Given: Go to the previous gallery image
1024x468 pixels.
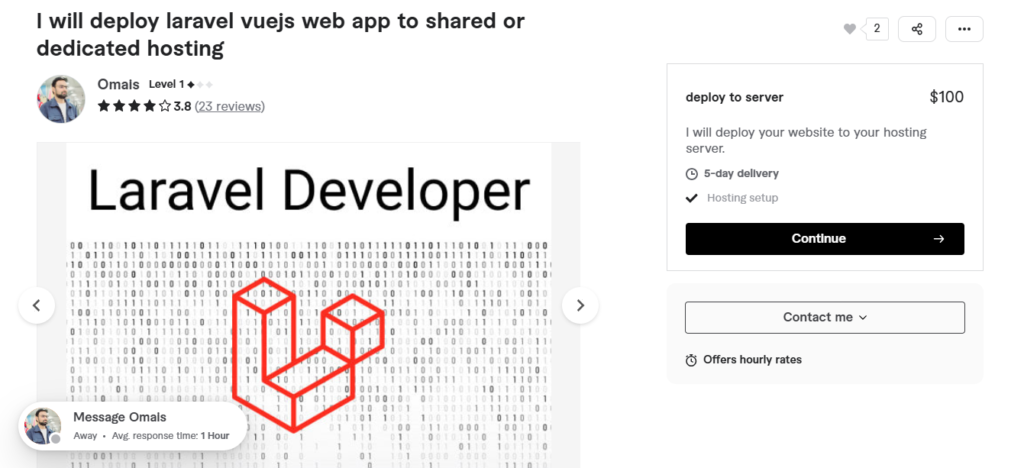Looking at the screenshot, I should [37, 305].
